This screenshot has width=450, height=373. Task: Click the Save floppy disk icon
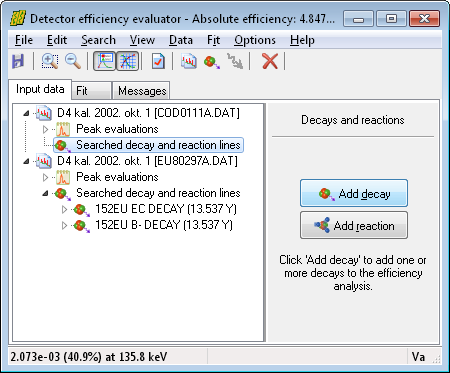[x=18, y=61]
